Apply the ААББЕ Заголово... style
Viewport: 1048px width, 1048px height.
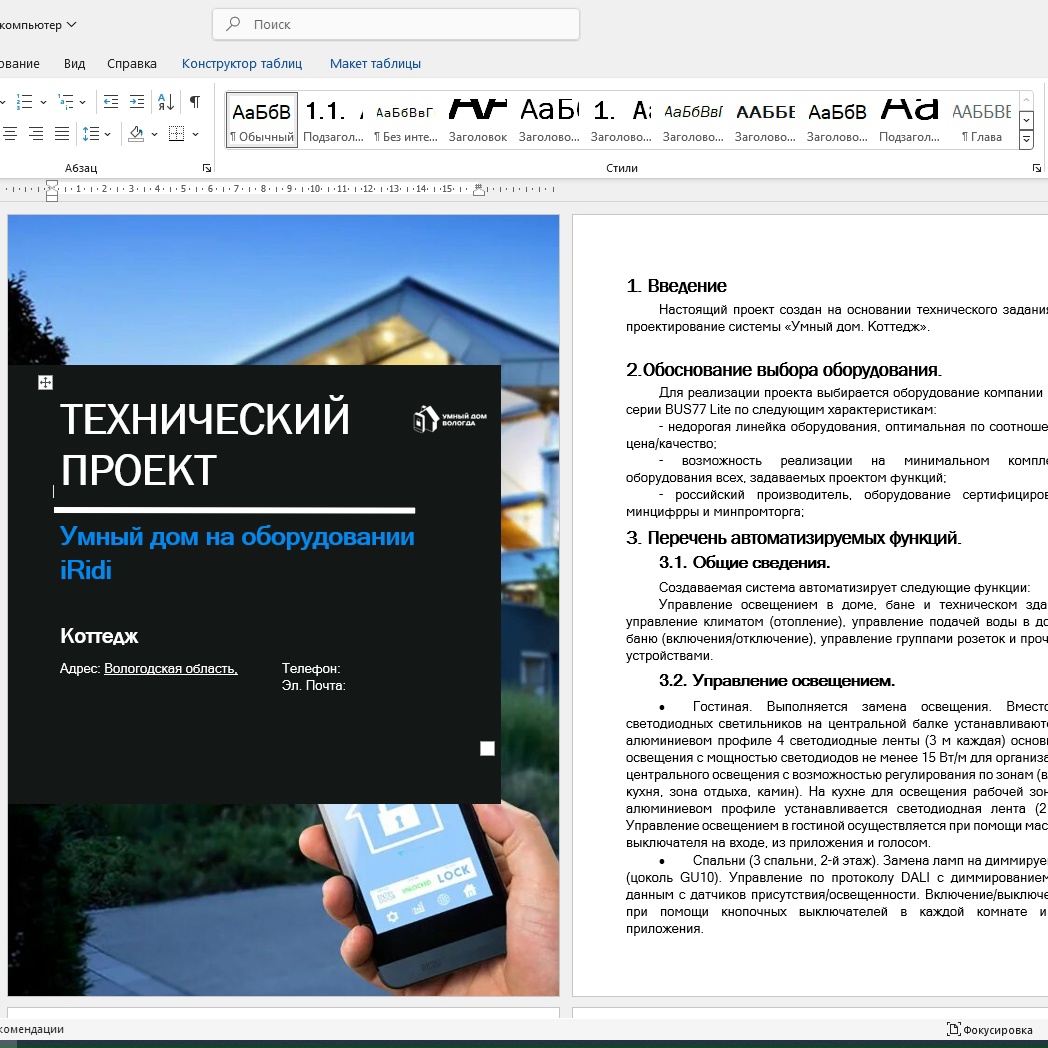pyautogui.click(x=765, y=120)
